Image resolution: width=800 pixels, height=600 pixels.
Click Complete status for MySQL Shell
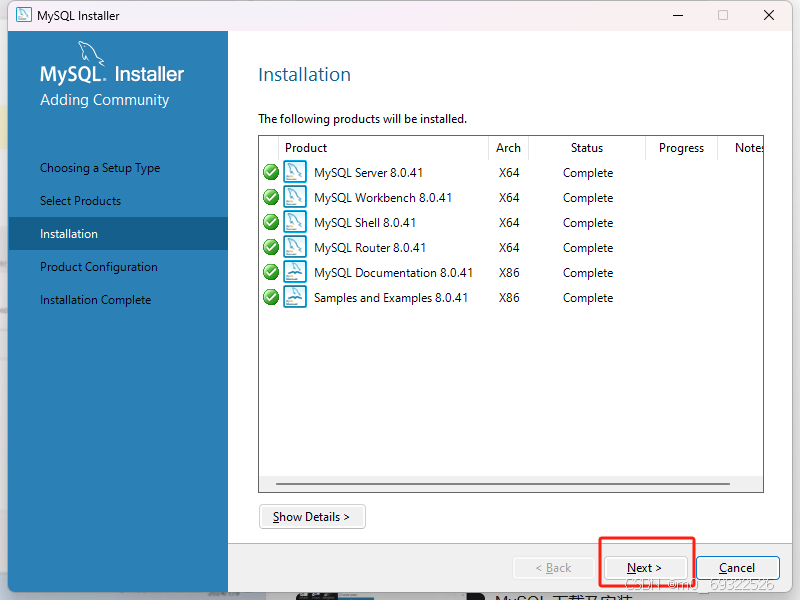588,223
